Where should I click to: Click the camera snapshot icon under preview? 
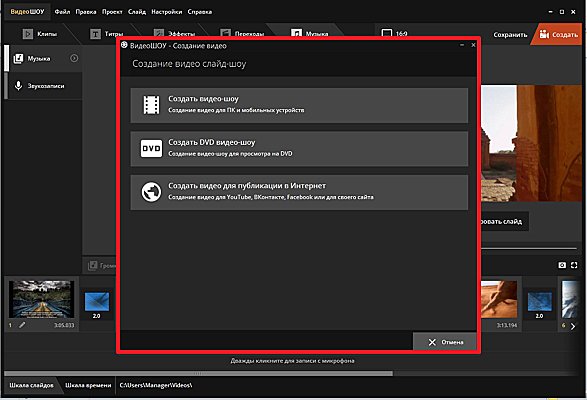click(x=562, y=265)
